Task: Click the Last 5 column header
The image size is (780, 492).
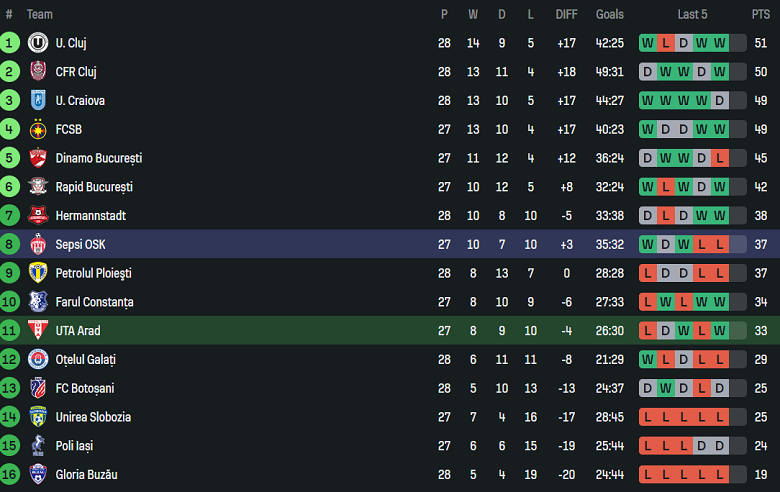Action: [692, 14]
